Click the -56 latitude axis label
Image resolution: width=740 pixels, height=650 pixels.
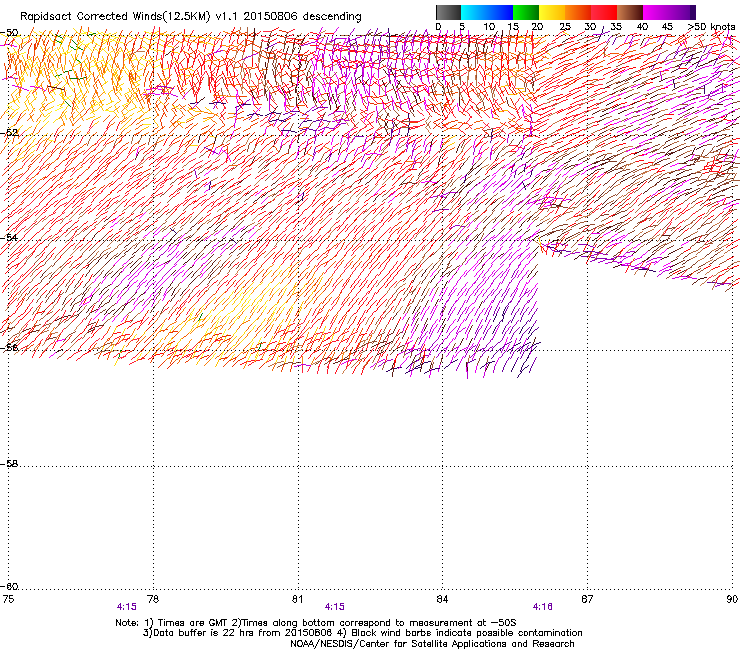[x=9, y=347]
